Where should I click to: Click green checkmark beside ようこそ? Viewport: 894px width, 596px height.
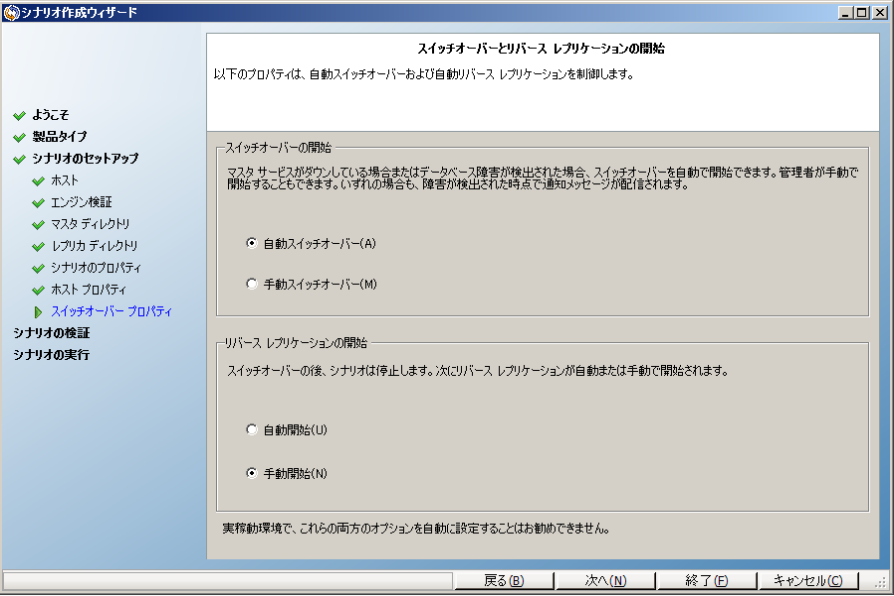(x=19, y=116)
